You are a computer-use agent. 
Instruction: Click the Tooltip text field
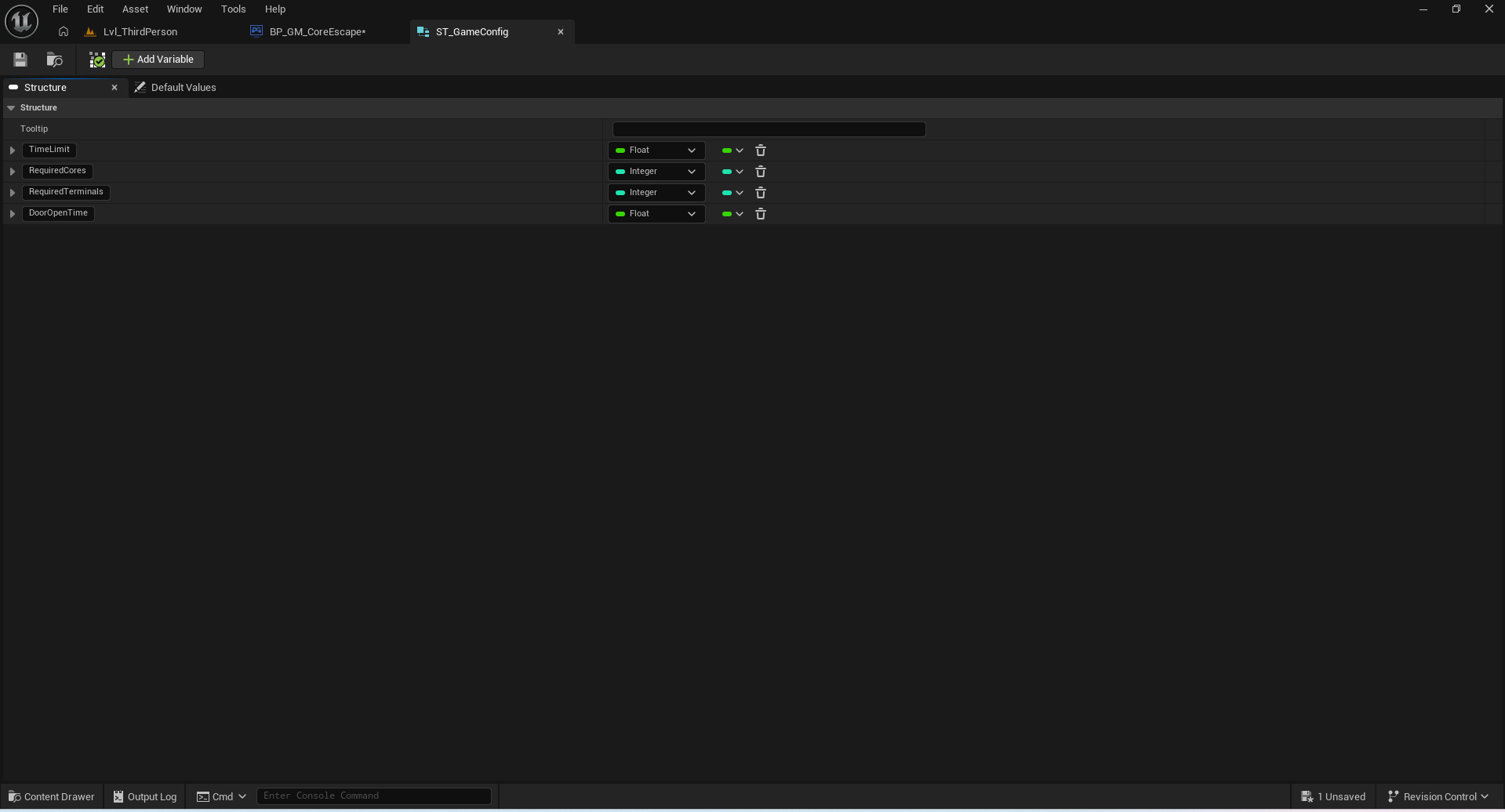(x=769, y=129)
